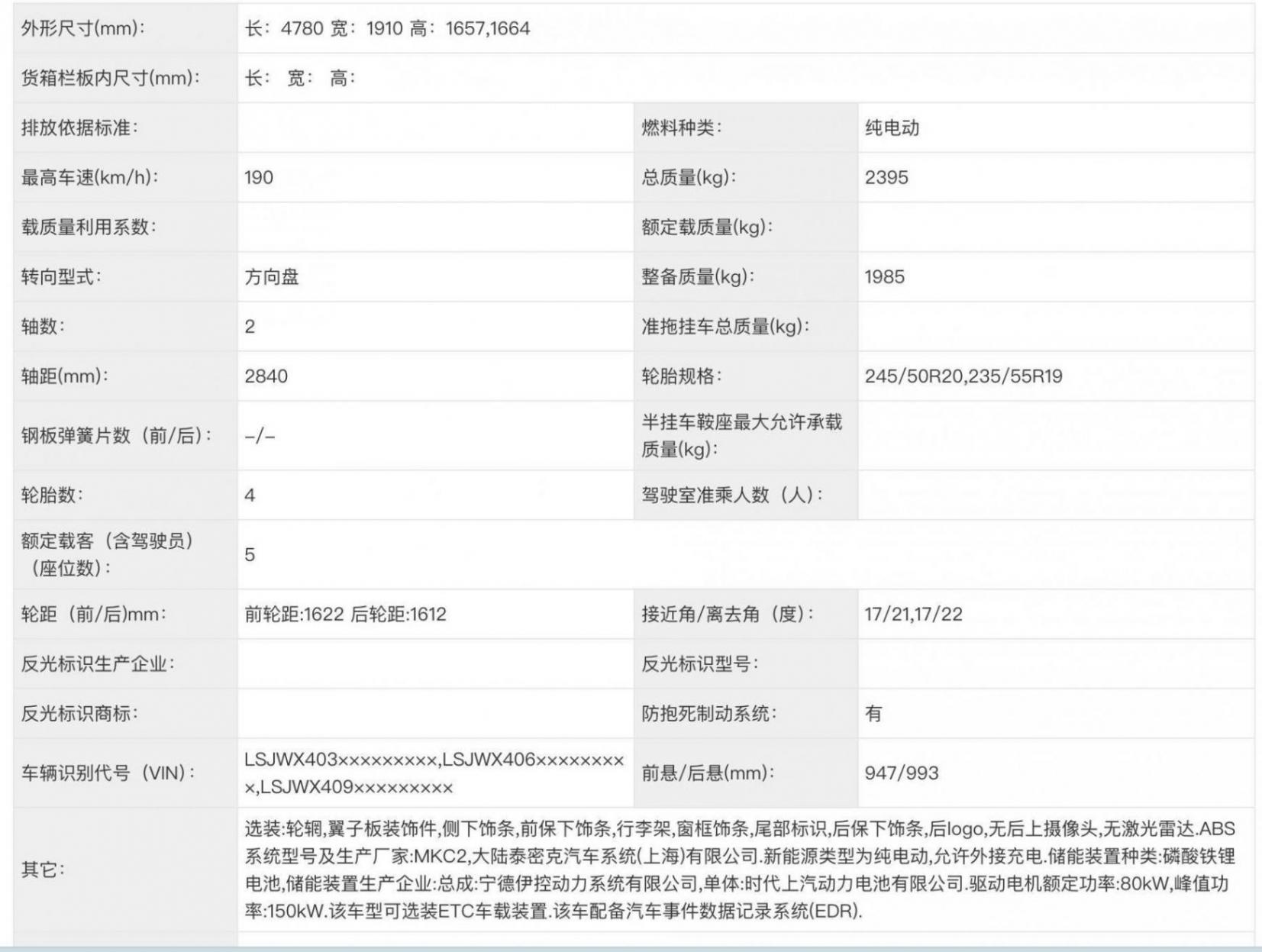Select the tire specification 245/50R20,235/55R19
The image size is (1262, 952).
click(963, 376)
